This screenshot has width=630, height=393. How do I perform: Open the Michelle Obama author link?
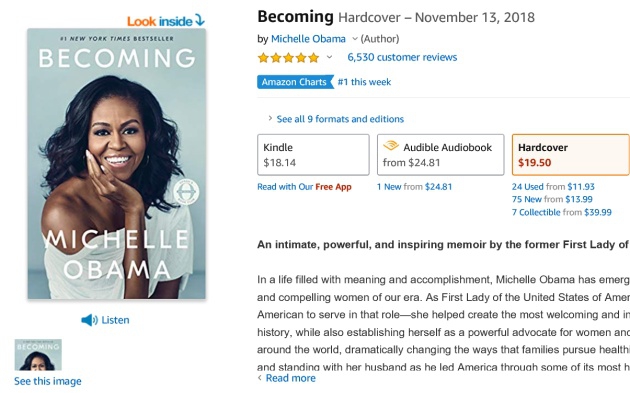pyautogui.click(x=308, y=39)
